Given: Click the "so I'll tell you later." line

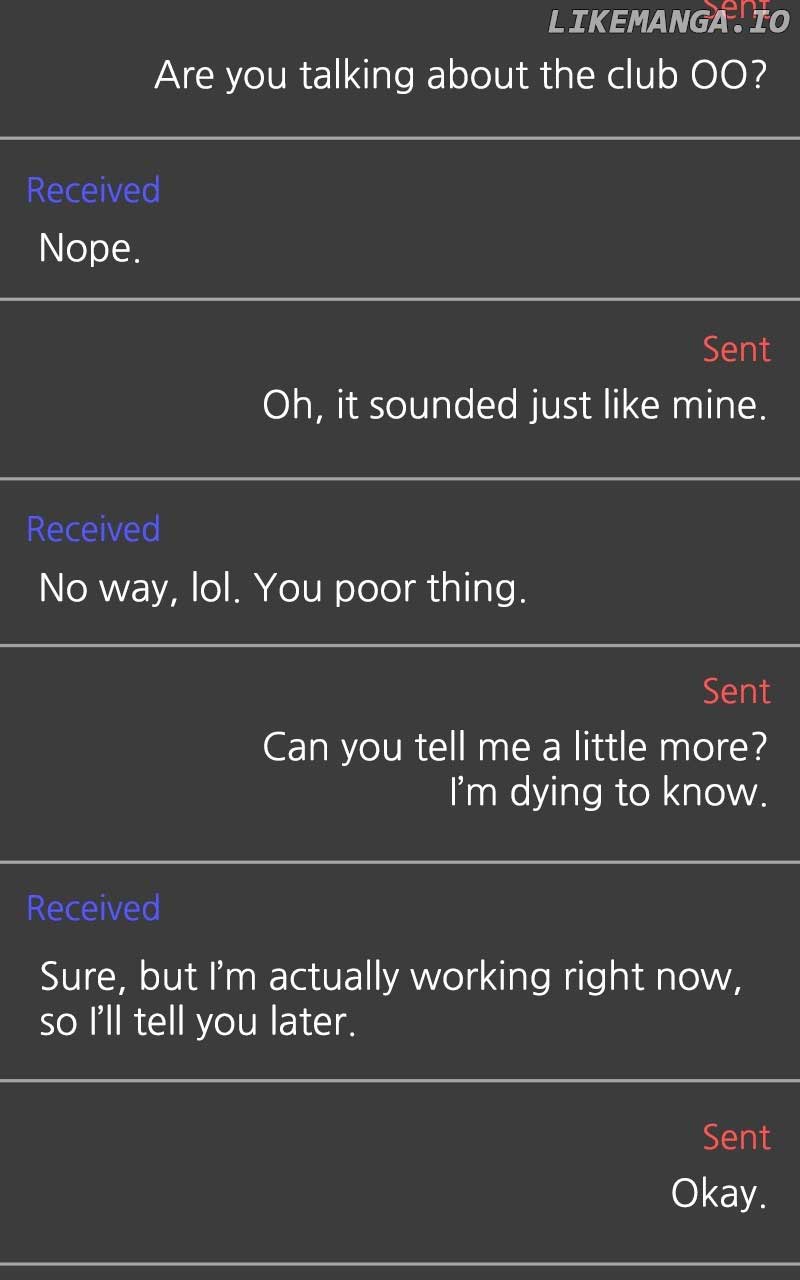Looking at the screenshot, I should [x=197, y=1023].
